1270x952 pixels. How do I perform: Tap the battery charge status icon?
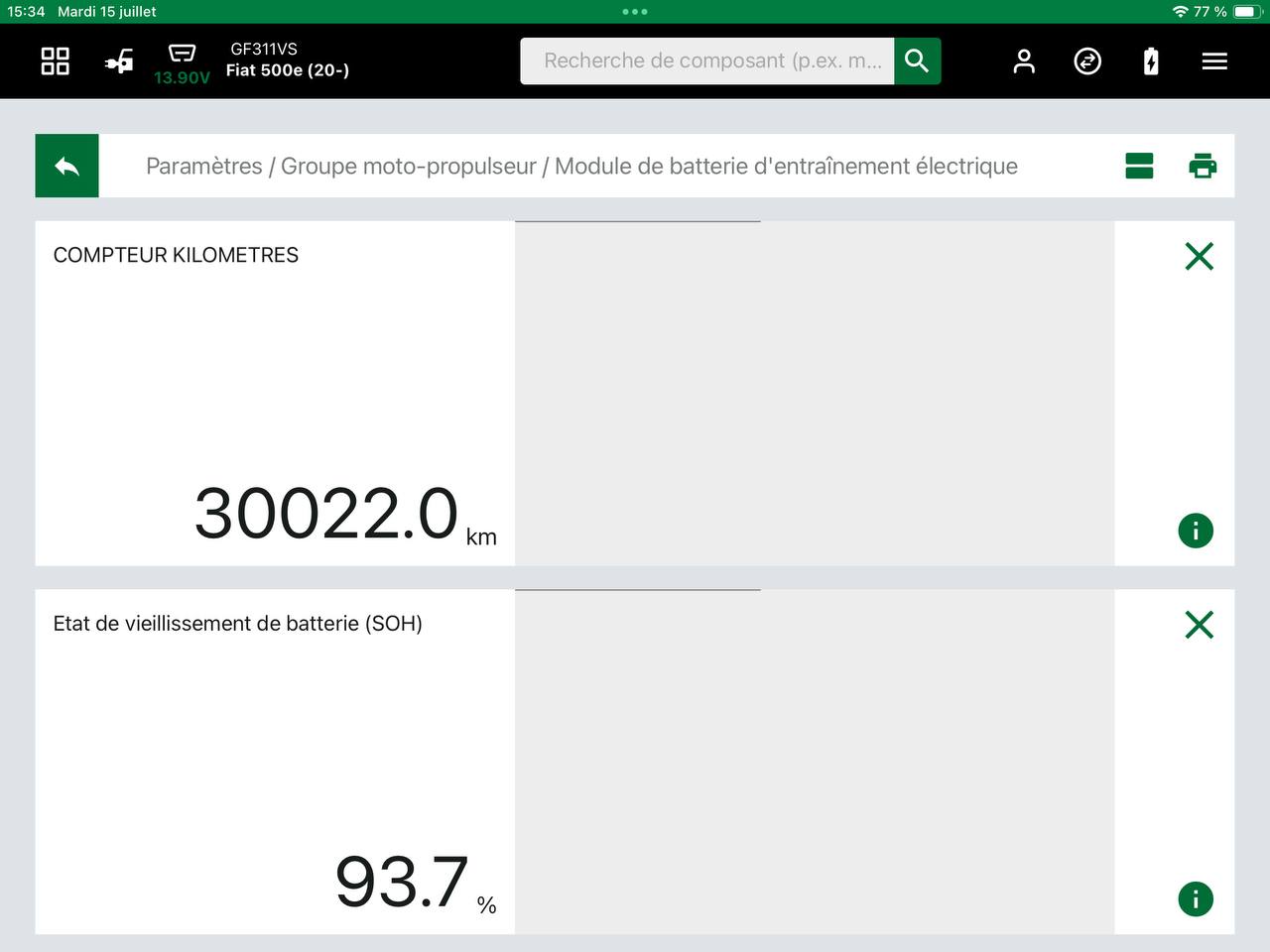click(x=1151, y=61)
